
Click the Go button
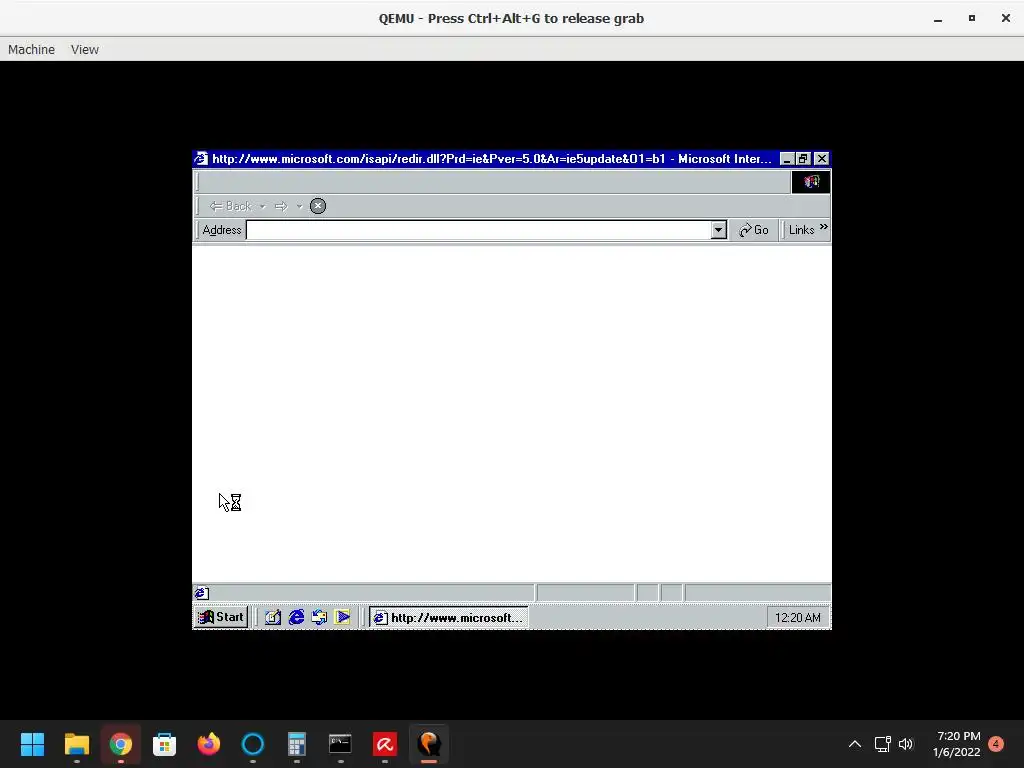(x=754, y=230)
